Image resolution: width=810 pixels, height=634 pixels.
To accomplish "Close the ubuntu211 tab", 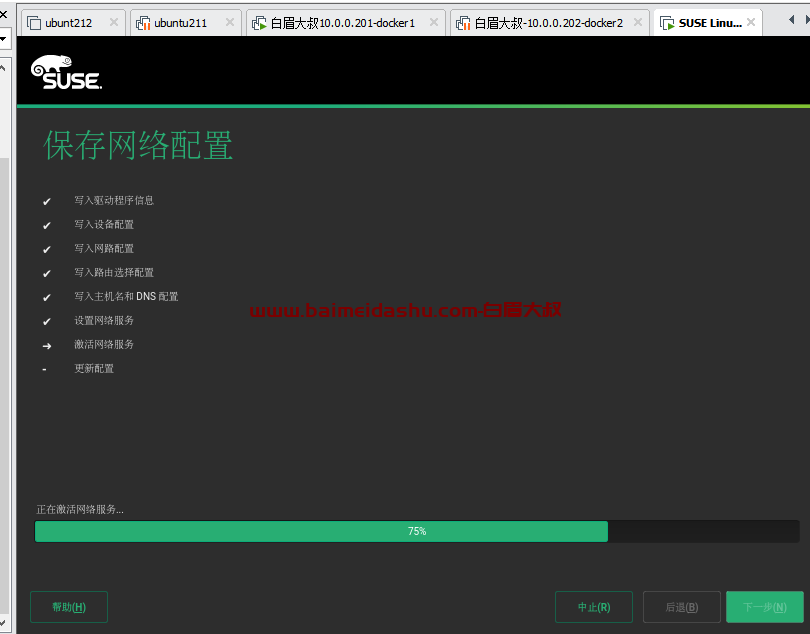I will [x=230, y=22].
